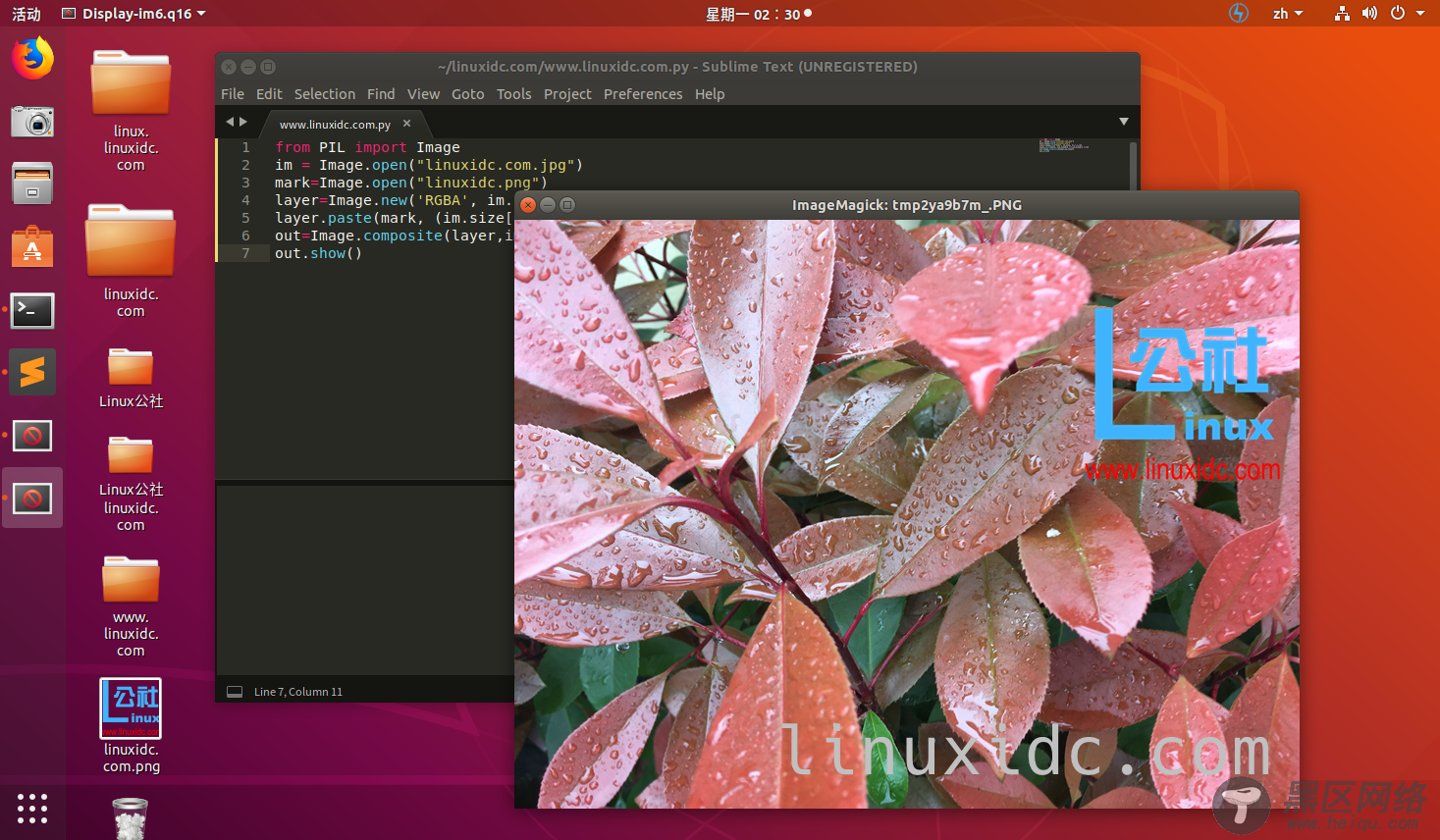Place cursor in 'out.show()' line
The image size is (1440, 840).
click(318, 253)
